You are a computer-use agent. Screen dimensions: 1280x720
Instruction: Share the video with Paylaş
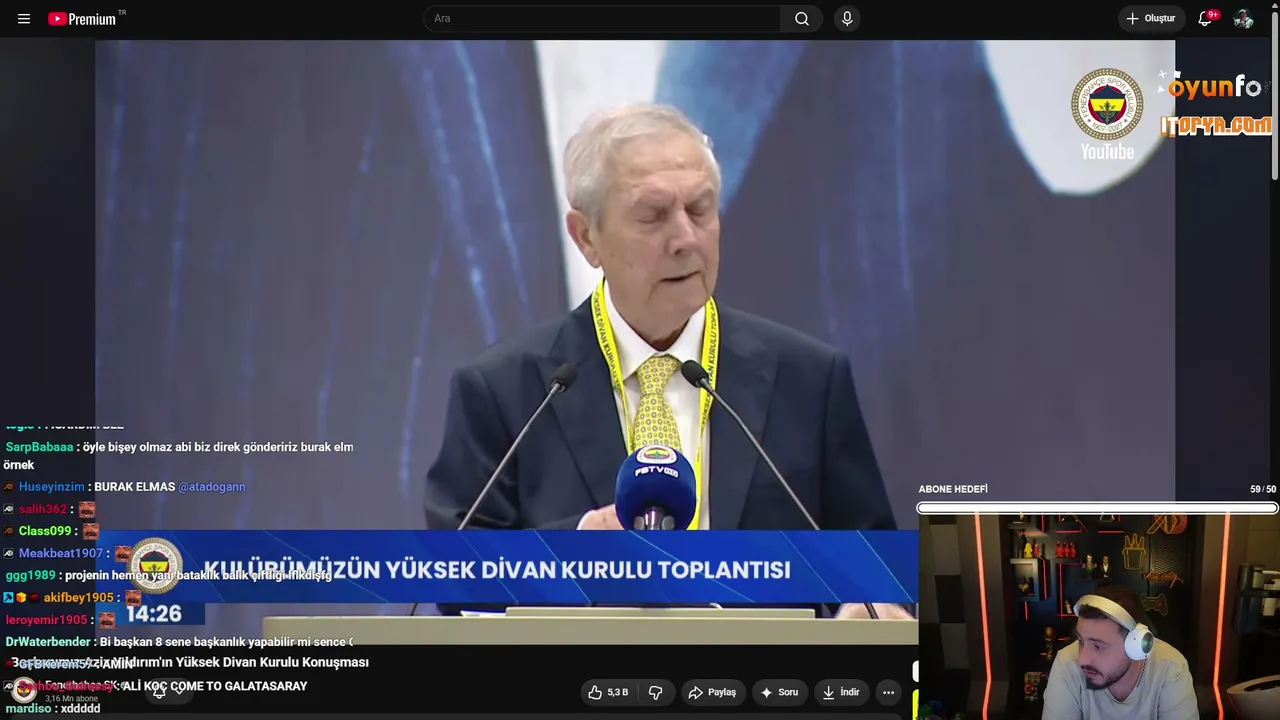pos(712,692)
